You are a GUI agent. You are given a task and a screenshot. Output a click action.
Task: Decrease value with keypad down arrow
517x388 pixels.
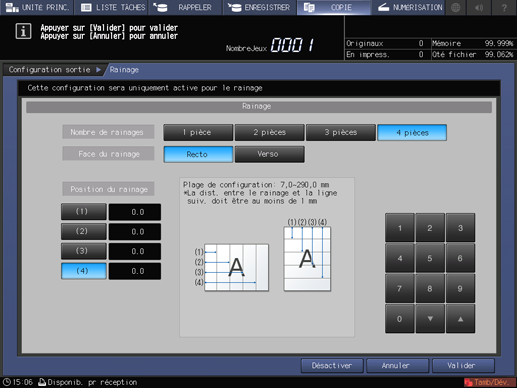pos(430,319)
